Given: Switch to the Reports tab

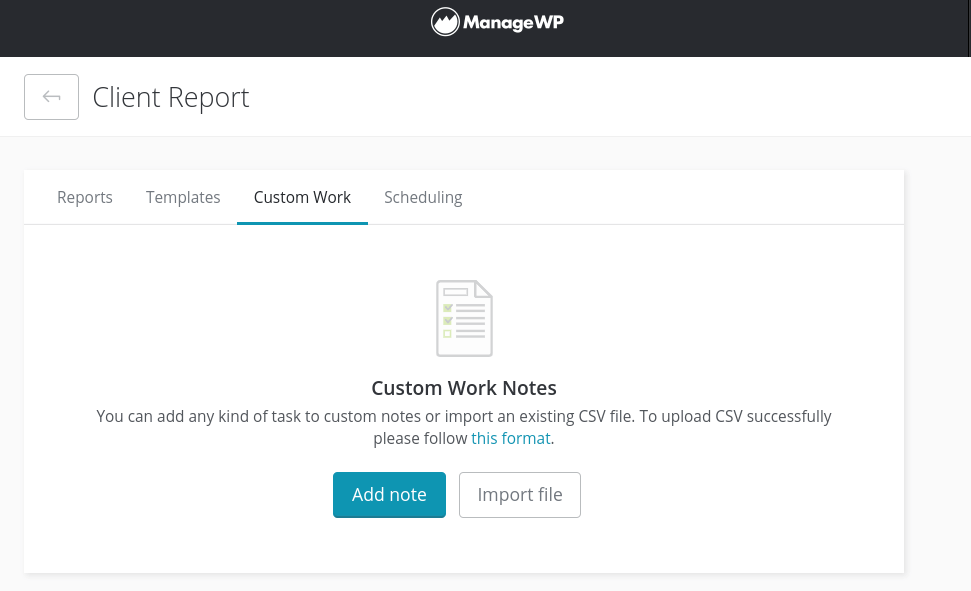Looking at the screenshot, I should [85, 197].
